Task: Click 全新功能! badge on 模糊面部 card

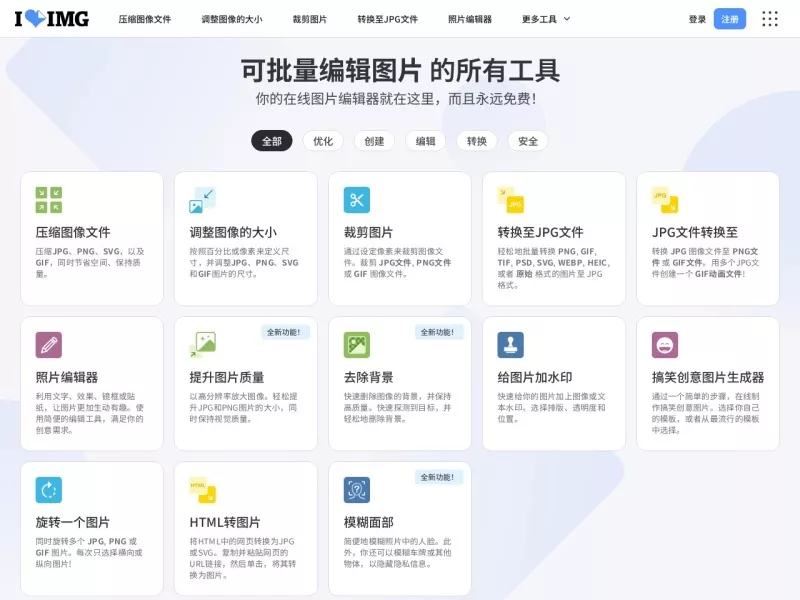Action: coord(439,477)
